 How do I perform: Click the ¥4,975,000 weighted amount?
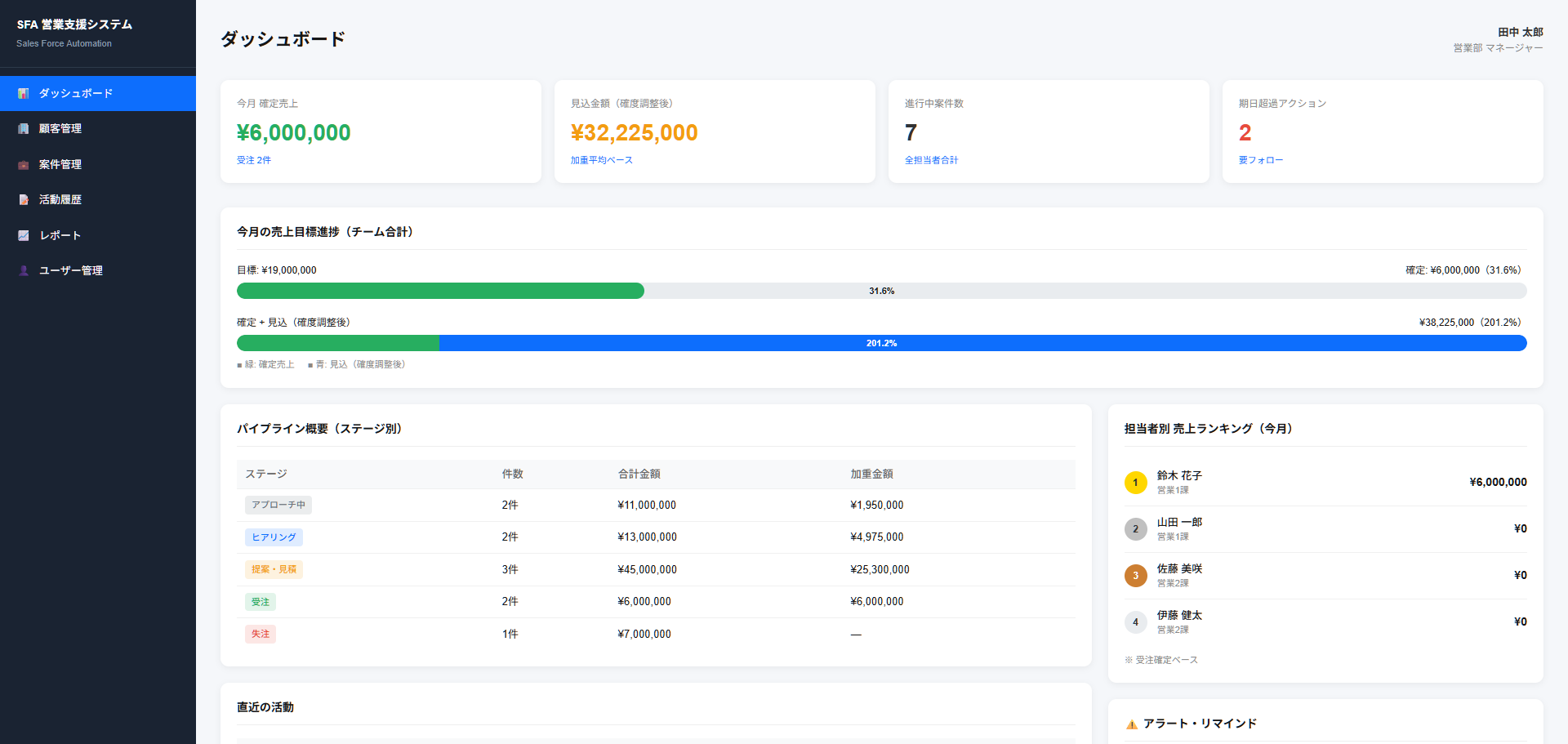coord(877,537)
